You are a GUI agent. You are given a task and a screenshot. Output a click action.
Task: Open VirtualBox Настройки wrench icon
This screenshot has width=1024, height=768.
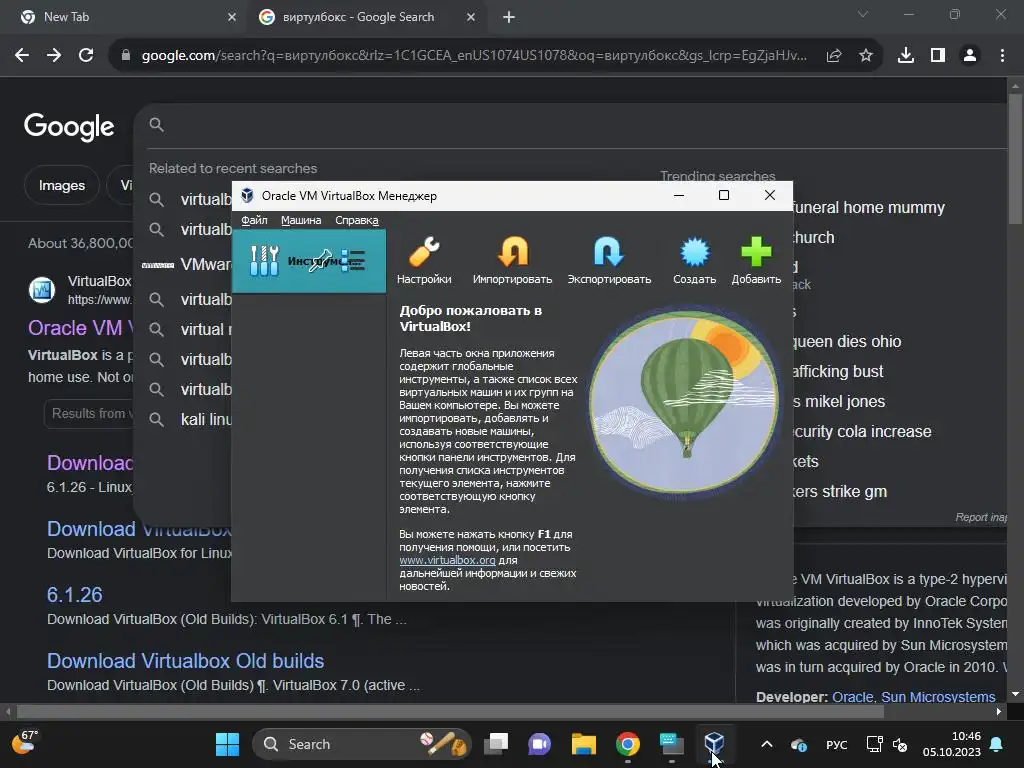(x=424, y=253)
